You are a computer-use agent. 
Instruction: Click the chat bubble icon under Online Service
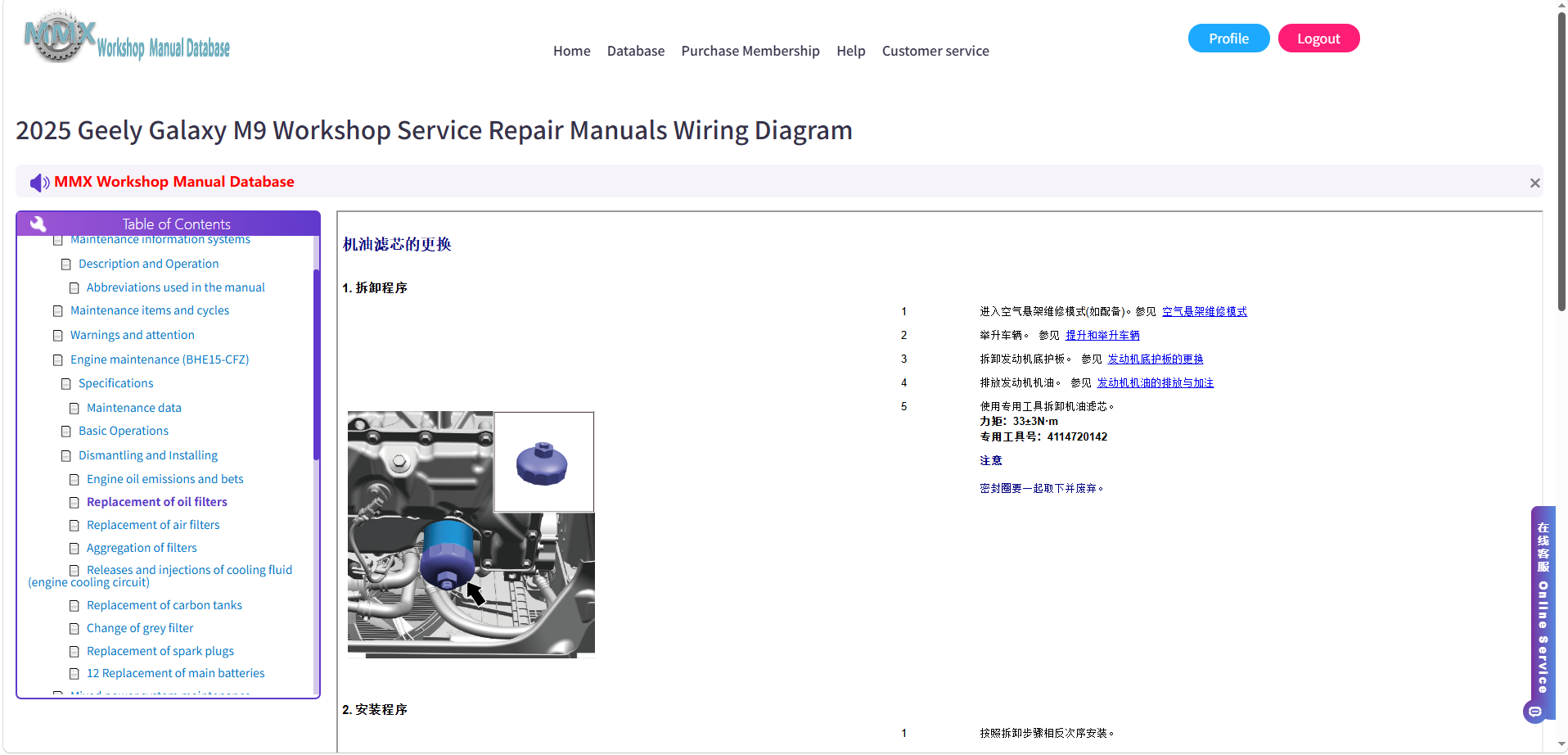pos(1535,712)
